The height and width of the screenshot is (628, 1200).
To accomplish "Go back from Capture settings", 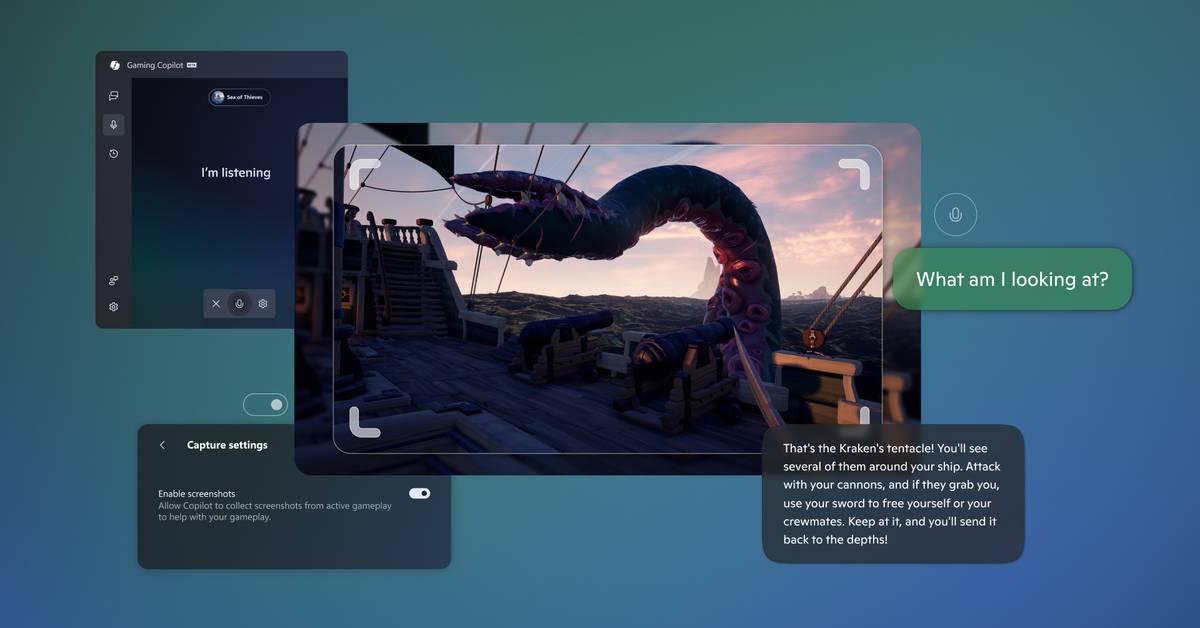I will tap(162, 445).
